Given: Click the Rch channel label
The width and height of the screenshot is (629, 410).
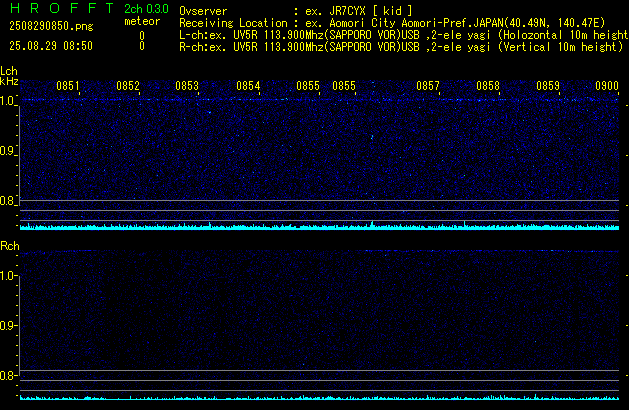Looking at the screenshot, I should click(10, 246).
